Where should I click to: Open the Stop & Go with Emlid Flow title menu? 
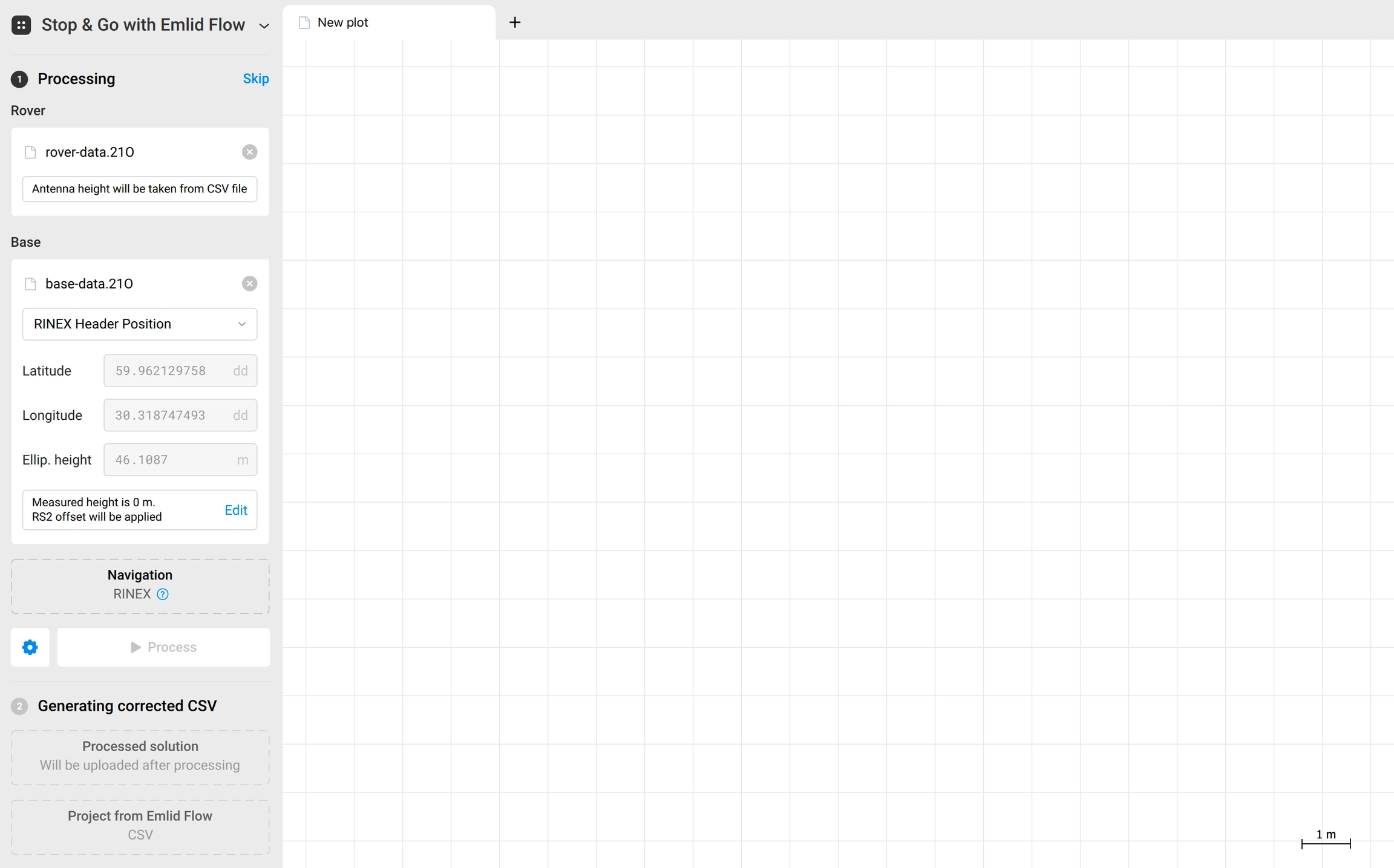pyautogui.click(x=143, y=25)
